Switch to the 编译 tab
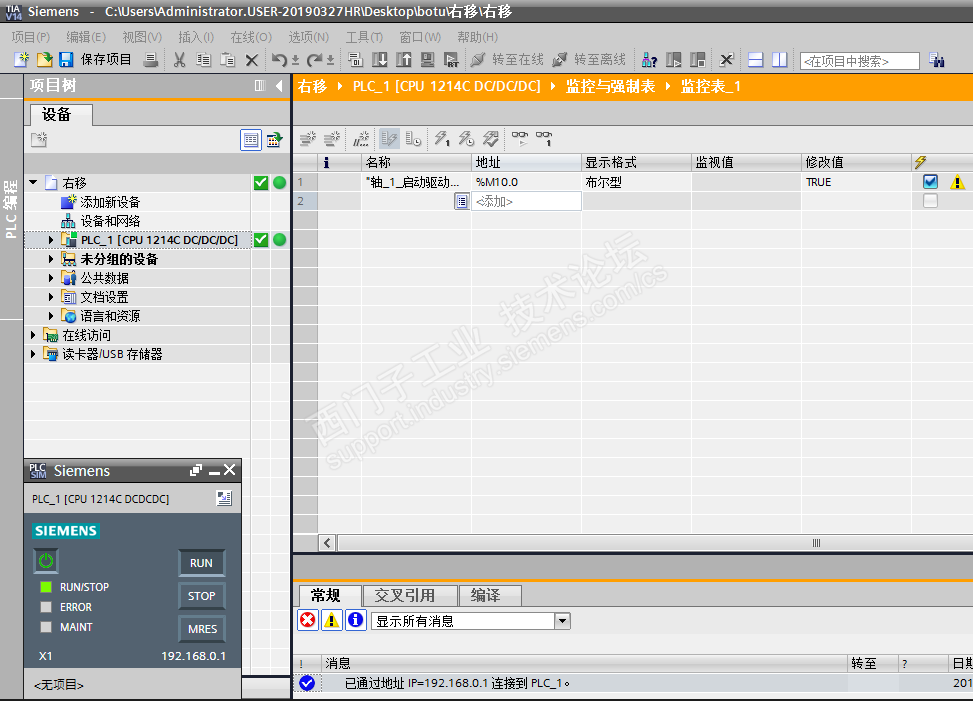Image resolution: width=973 pixels, height=701 pixels. 490,596
